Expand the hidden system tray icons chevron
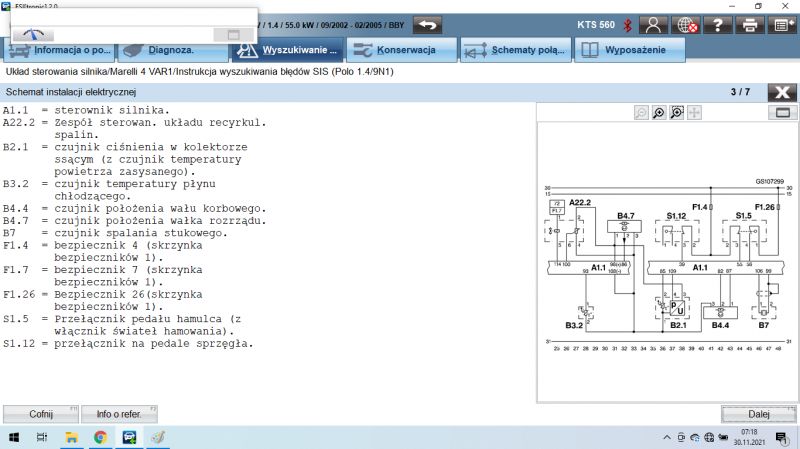This screenshot has width=800, height=449. [667, 437]
